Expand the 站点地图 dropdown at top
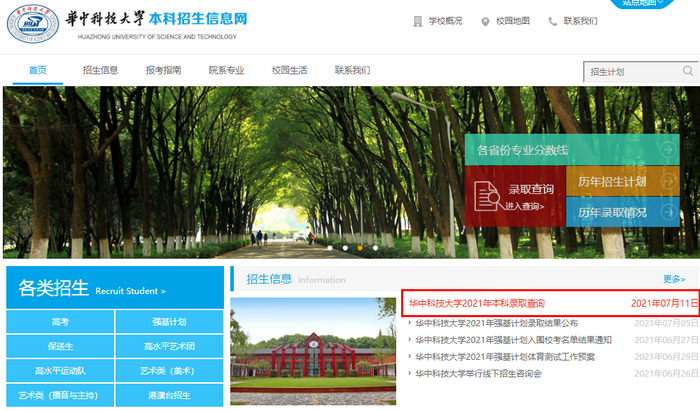 pyautogui.click(x=643, y=3)
